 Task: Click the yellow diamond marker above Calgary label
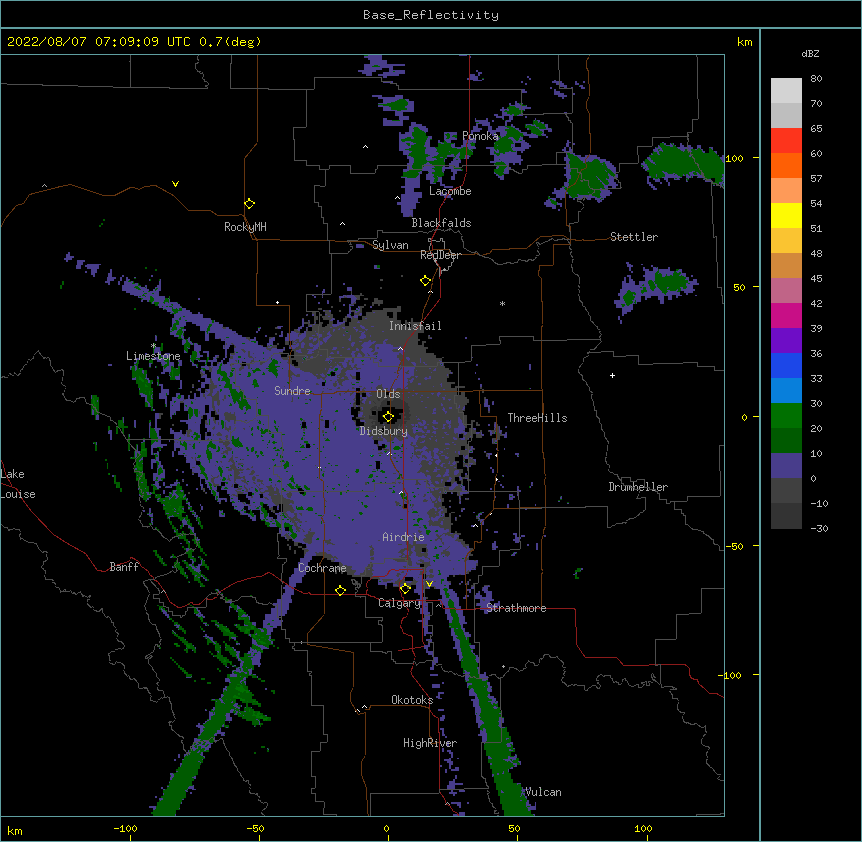tap(405, 589)
